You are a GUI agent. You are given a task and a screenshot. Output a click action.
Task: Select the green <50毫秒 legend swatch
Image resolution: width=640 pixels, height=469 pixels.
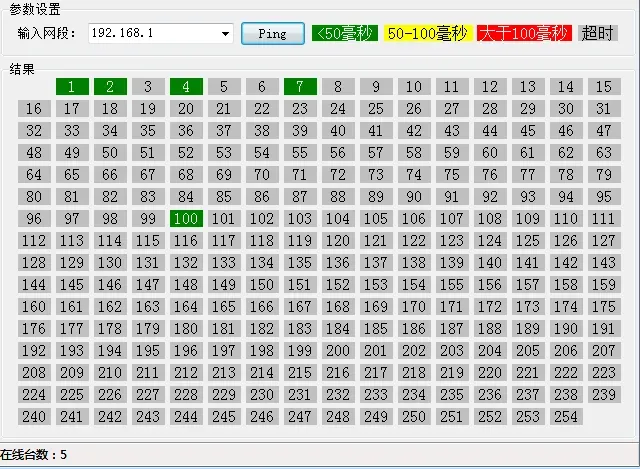click(x=345, y=33)
